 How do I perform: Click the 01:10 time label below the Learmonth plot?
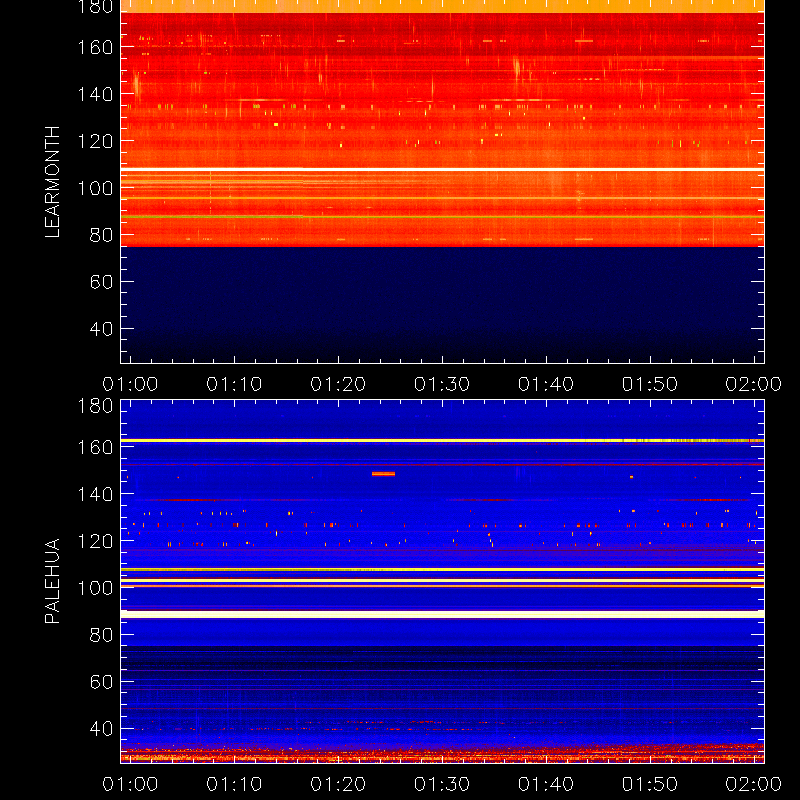point(234,384)
